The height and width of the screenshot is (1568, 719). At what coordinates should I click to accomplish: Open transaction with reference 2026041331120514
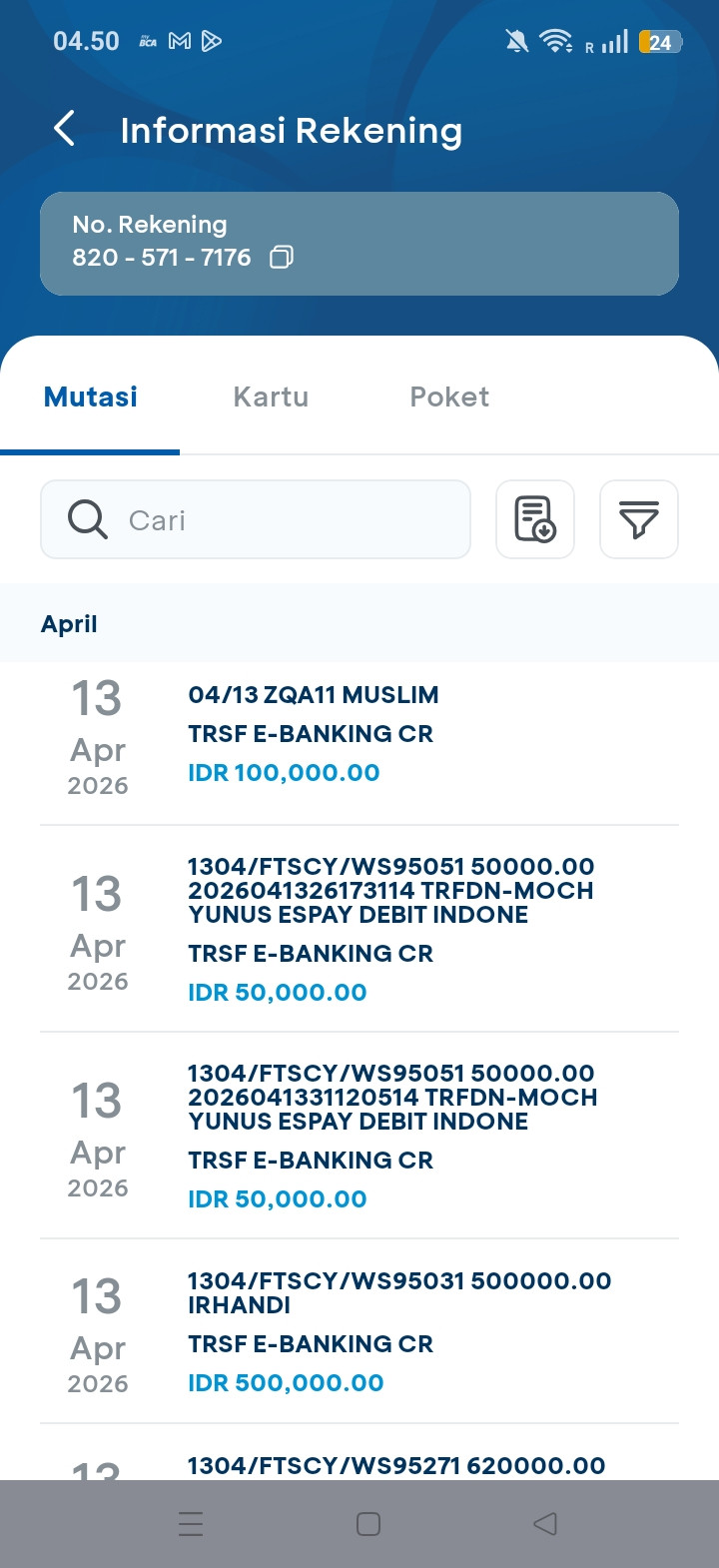point(359,1136)
